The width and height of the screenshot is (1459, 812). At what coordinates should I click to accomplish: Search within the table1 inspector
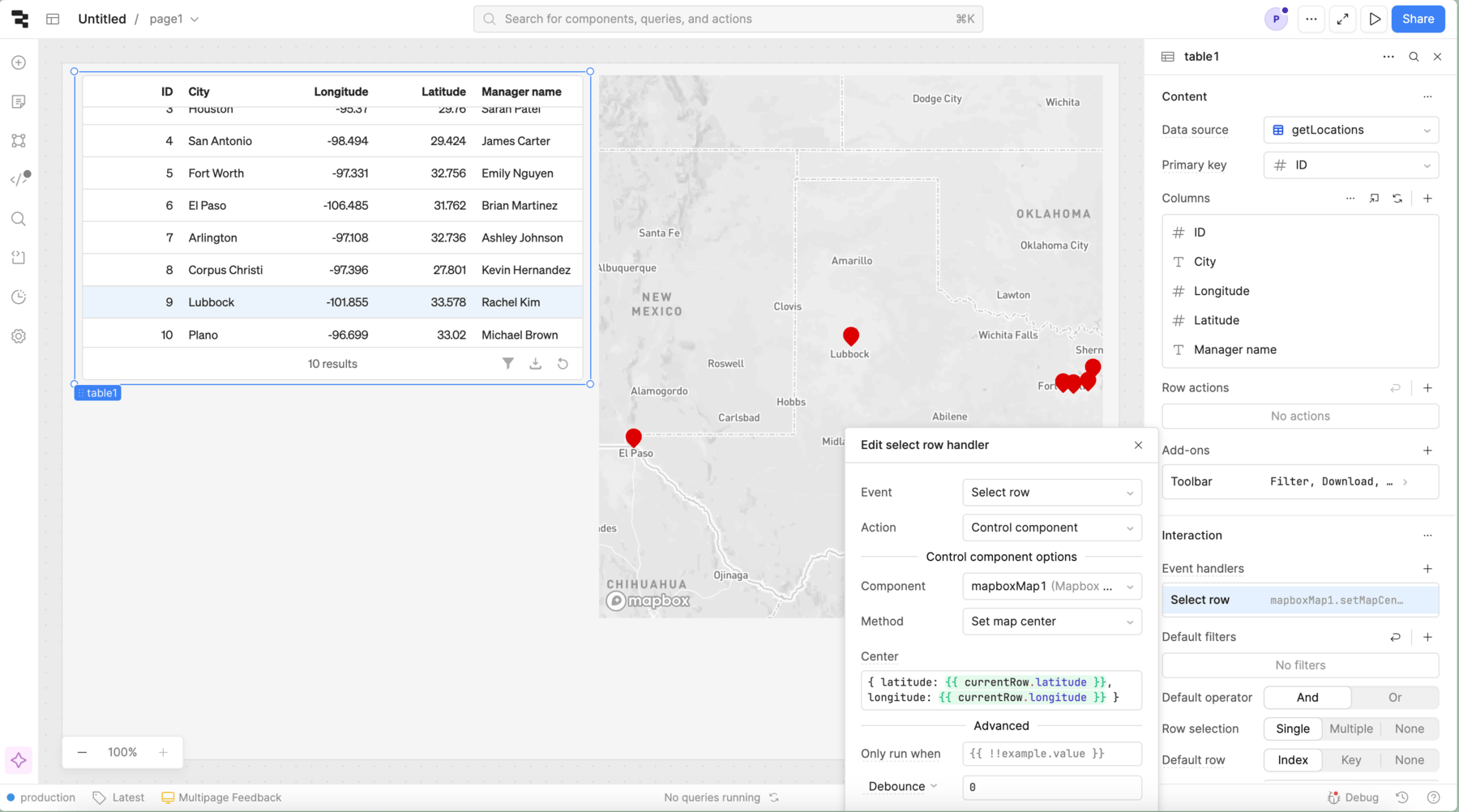pos(1414,57)
